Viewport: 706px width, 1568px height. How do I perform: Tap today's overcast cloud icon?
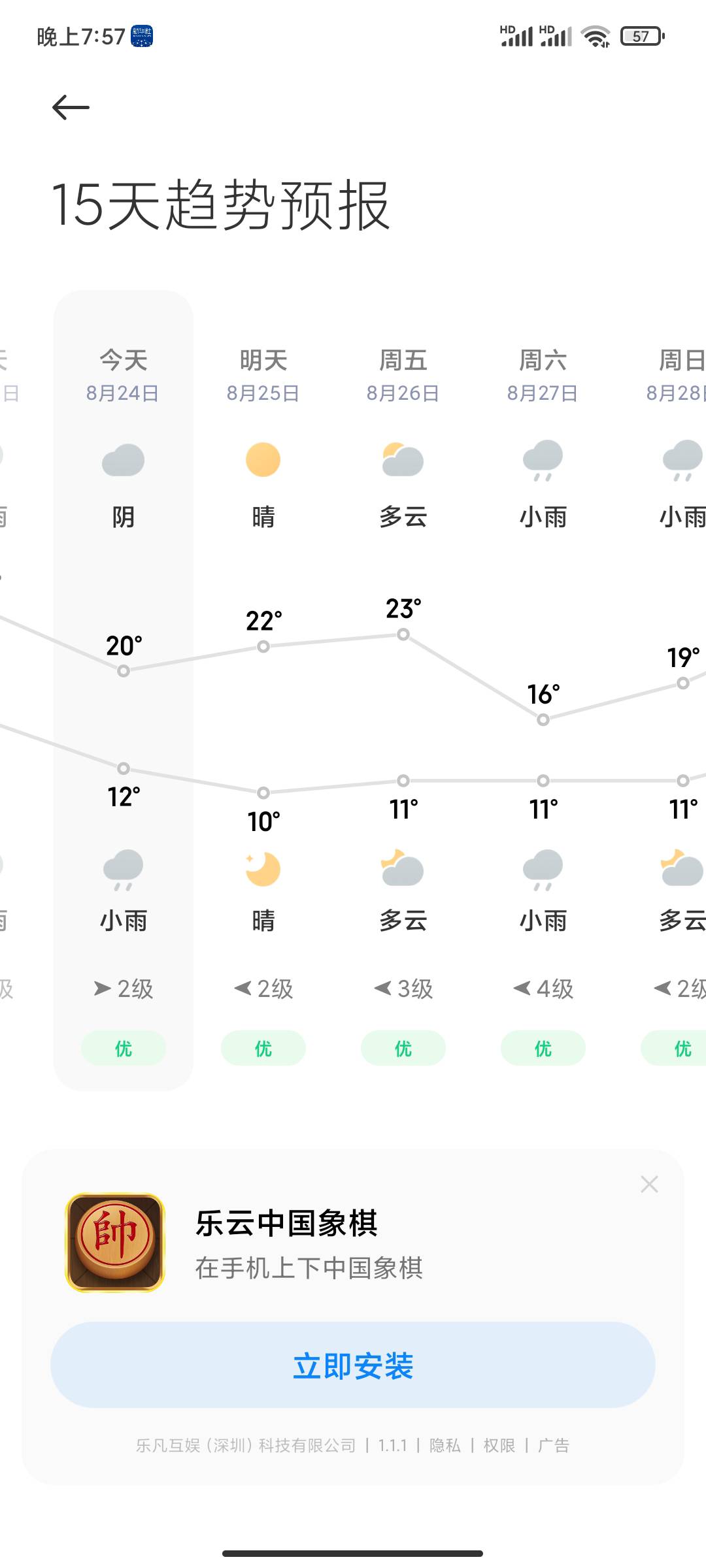pyautogui.click(x=123, y=460)
